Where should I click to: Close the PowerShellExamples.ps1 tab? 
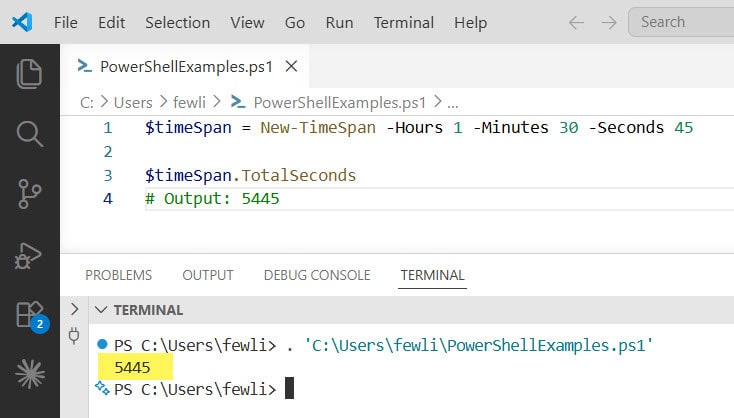(x=291, y=66)
